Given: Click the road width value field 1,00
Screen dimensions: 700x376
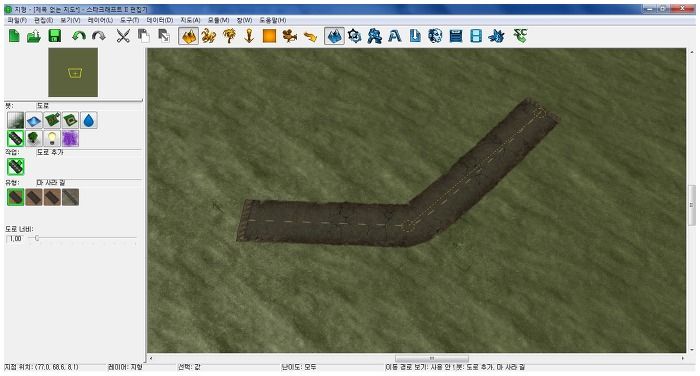Looking at the screenshot, I should 15,239.
